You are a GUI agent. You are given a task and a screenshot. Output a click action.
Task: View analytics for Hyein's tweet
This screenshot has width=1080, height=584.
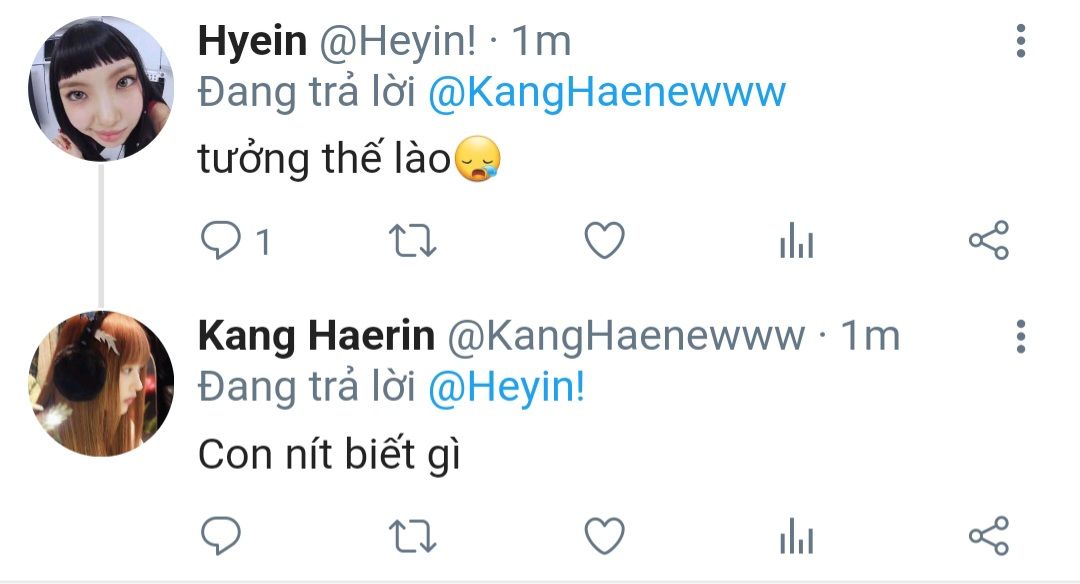797,240
